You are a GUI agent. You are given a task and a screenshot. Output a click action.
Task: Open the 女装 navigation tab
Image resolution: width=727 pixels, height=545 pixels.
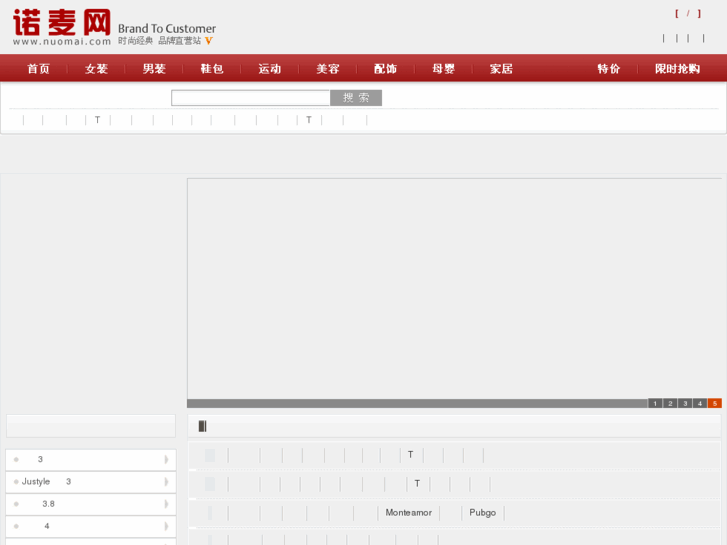pos(96,69)
